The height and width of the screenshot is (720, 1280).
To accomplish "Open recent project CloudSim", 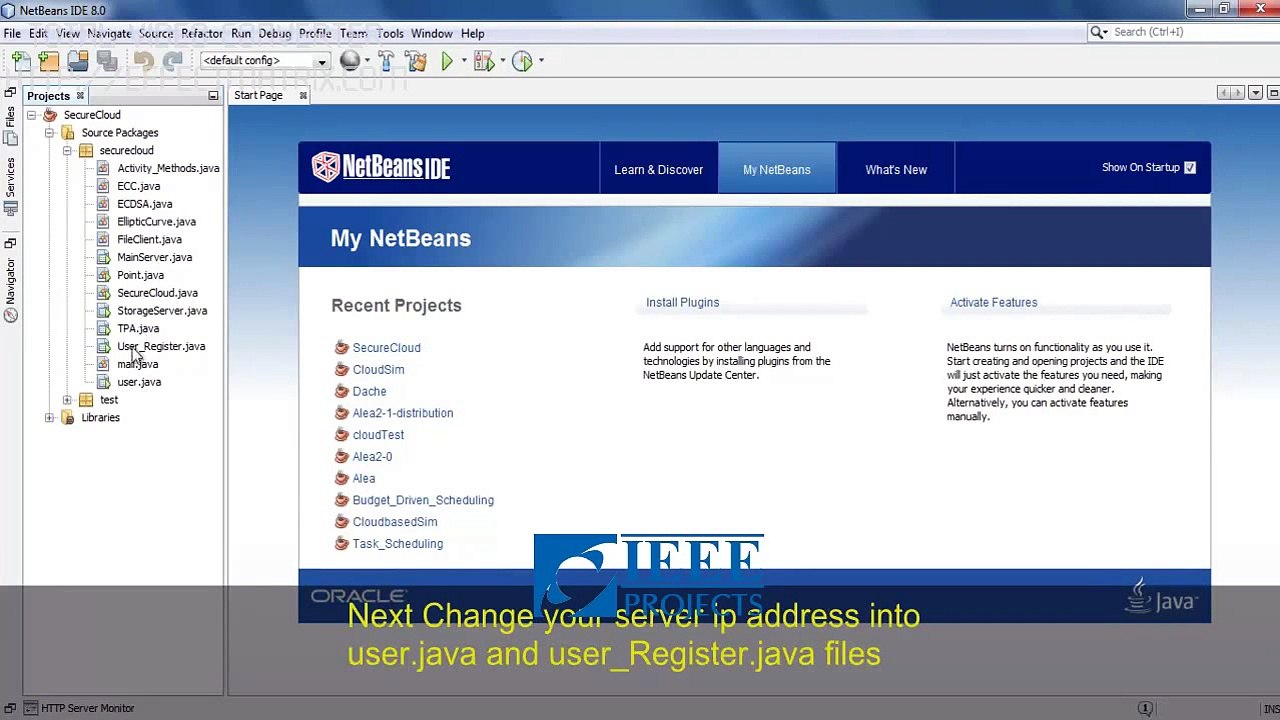I will 378,370.
